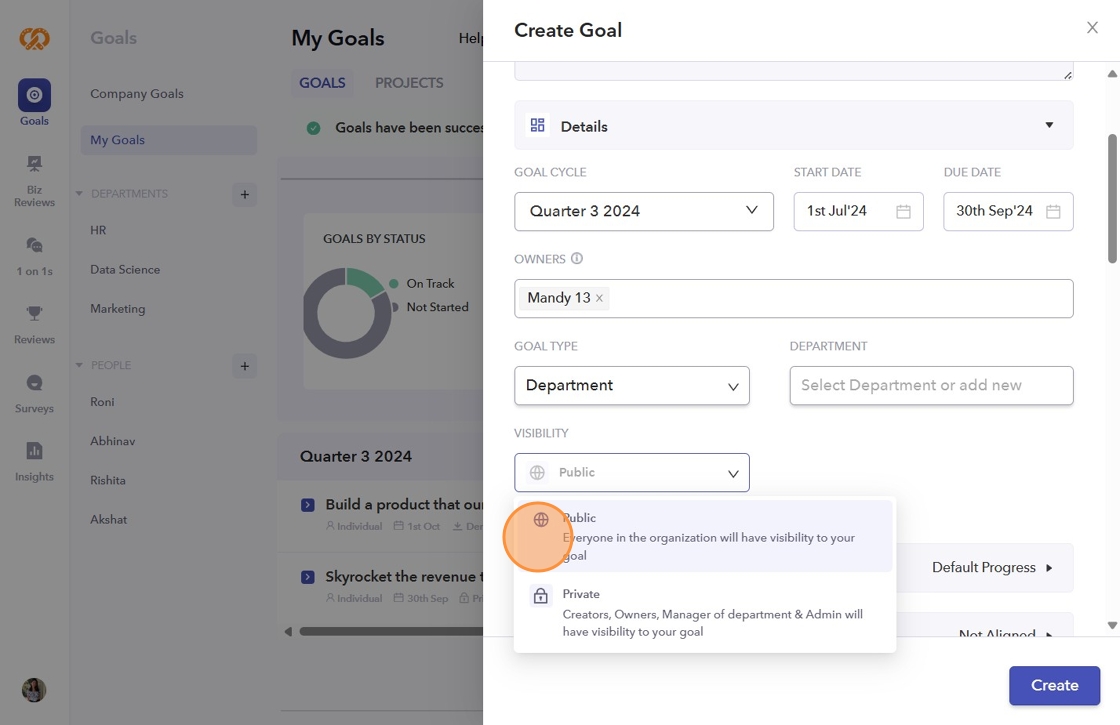Screen dimensions: 1120x725
Task: Go to 1 on 1s
Action: [34, 246]
